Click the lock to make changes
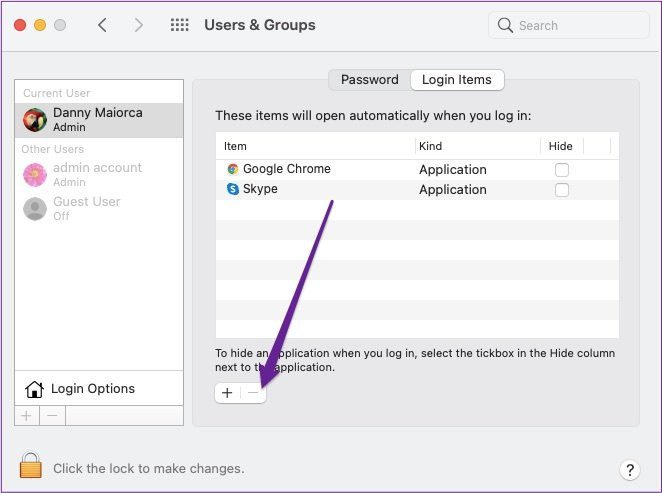This screenshot has height=493, width=662. point(31,465)
